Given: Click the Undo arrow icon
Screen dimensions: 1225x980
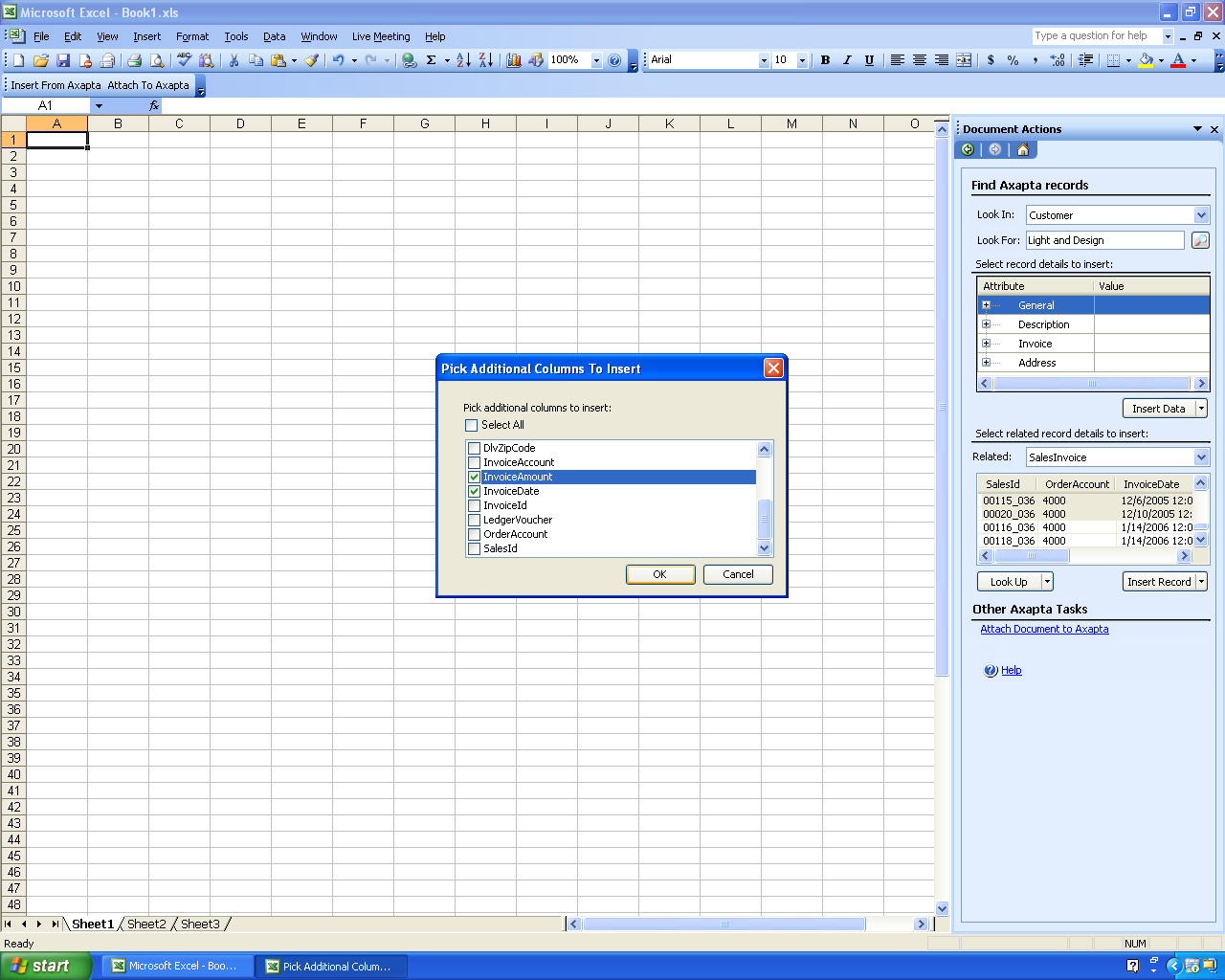Looking at the screenshot, I should (x=338, y=60).
